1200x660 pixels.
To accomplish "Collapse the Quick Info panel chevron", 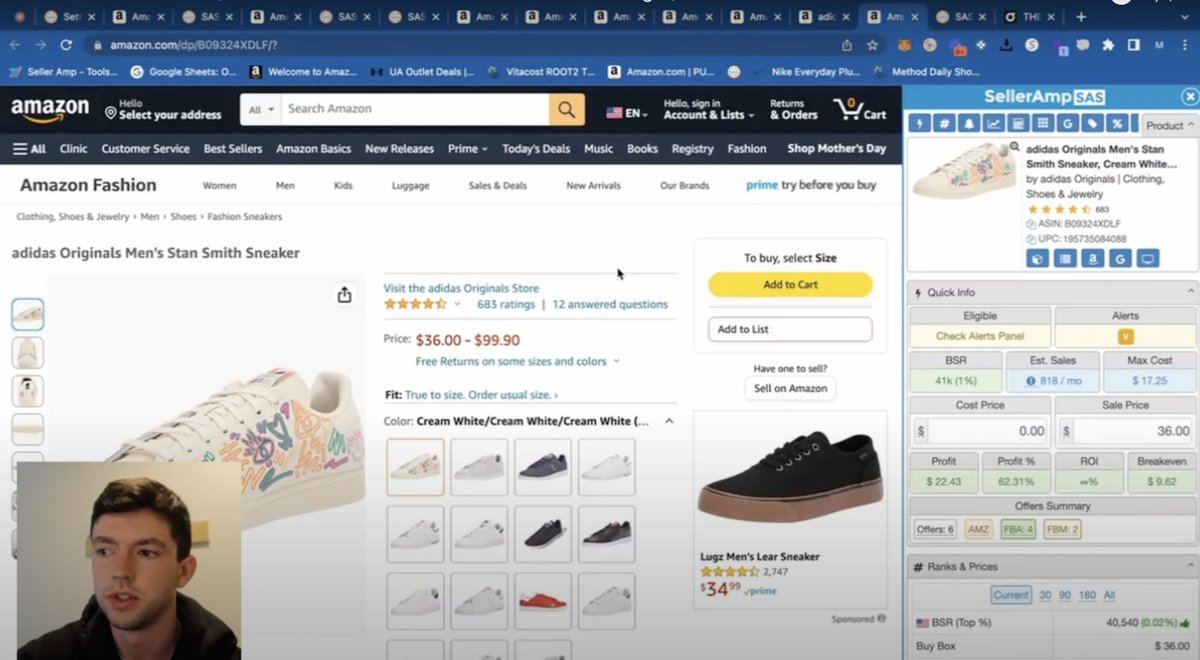I will (1191, 291).
